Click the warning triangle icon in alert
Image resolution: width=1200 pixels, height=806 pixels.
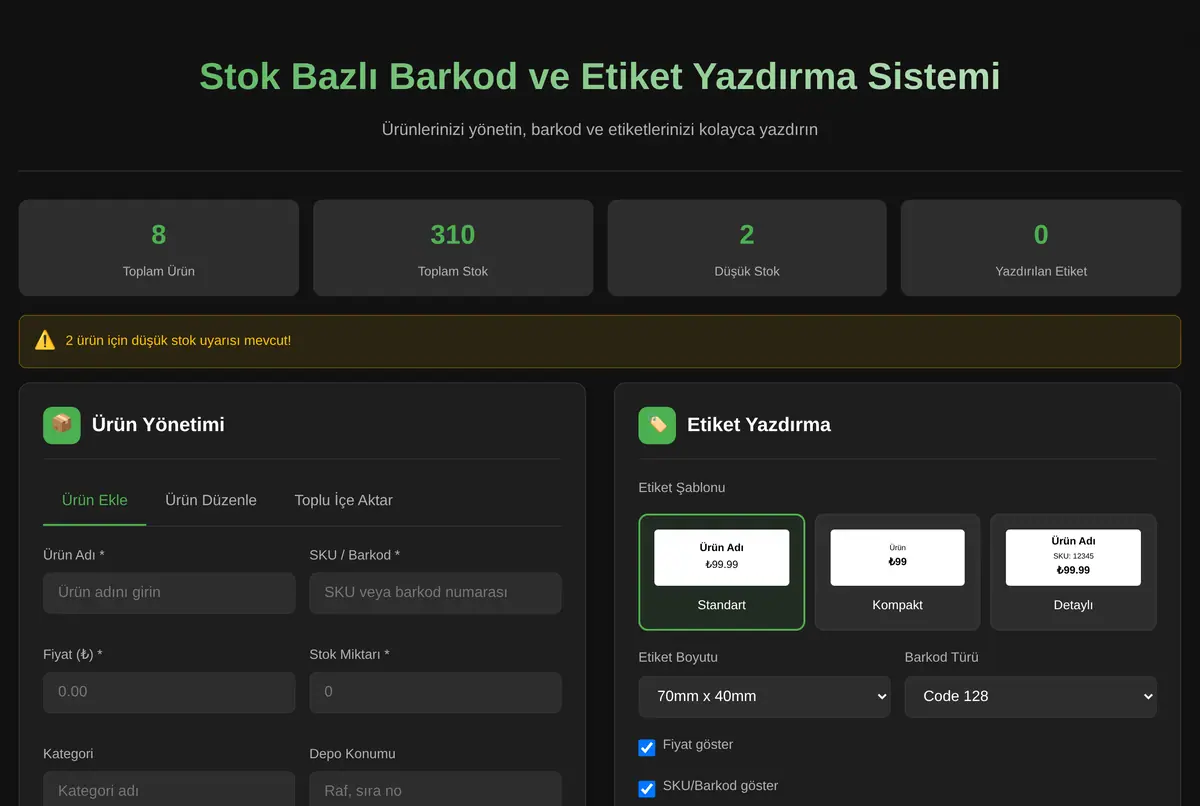(45, 341)
